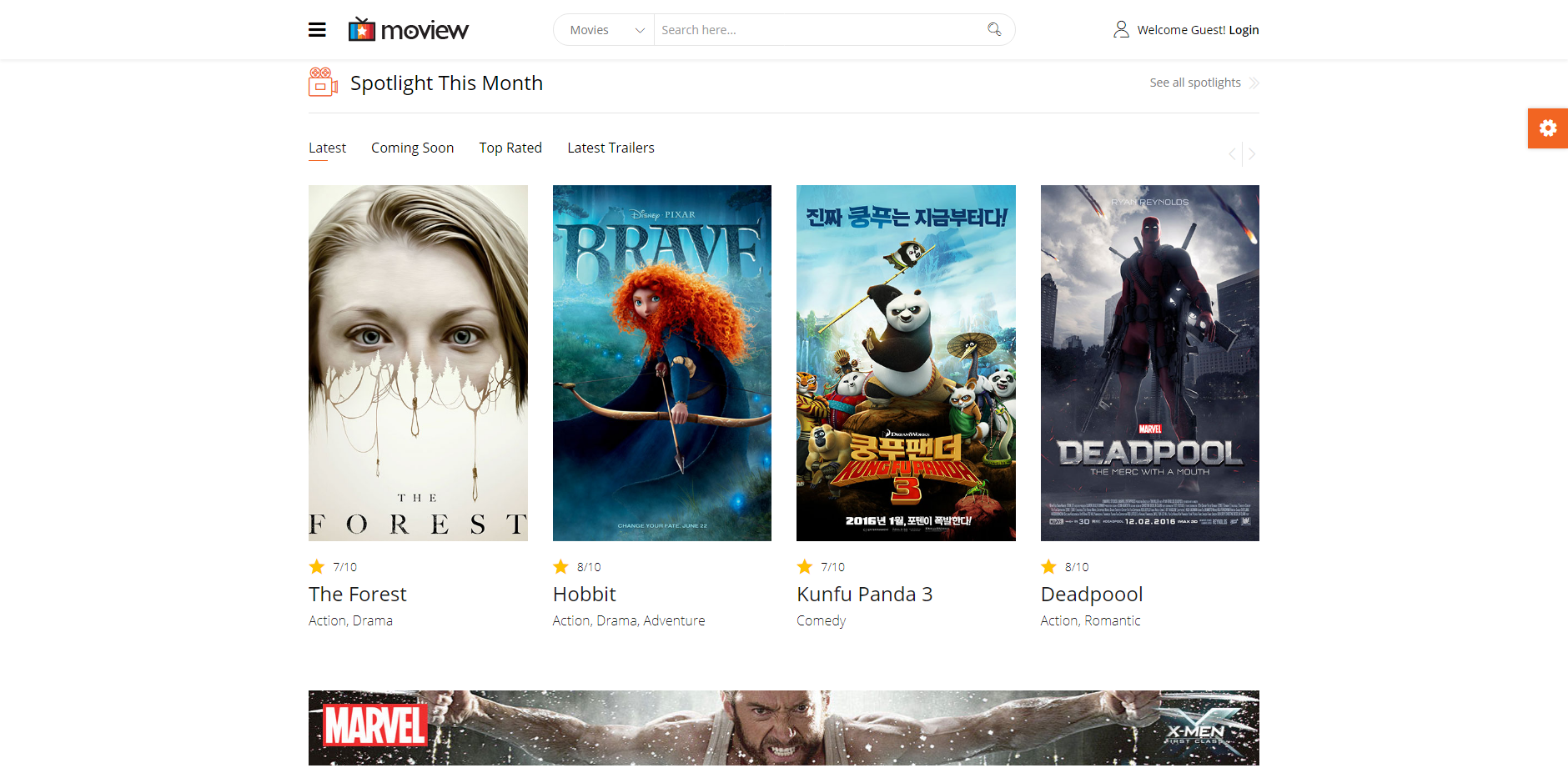Open See all spotlights link
The height and width of the screenshot is (783, 1568).
(1195, 83)
